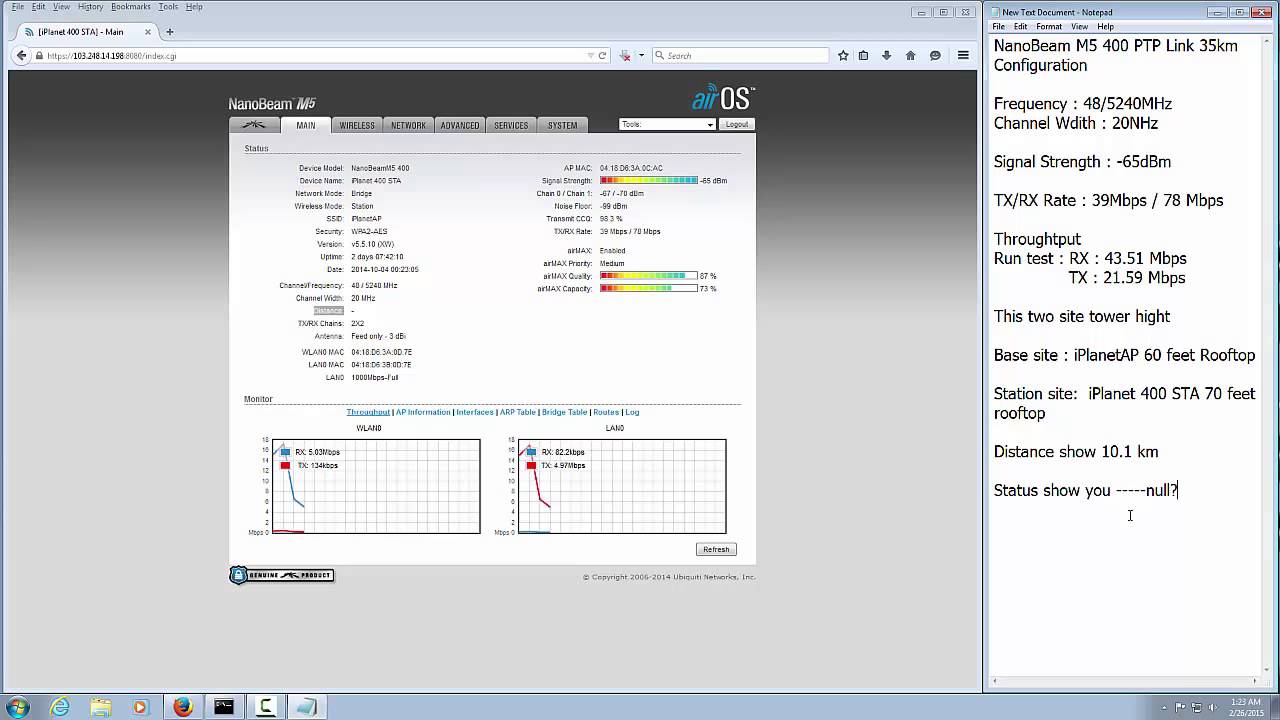Open the Firefox History menu
The height and width of the screenshot is (720, 1280).
(x=90, y=7)
